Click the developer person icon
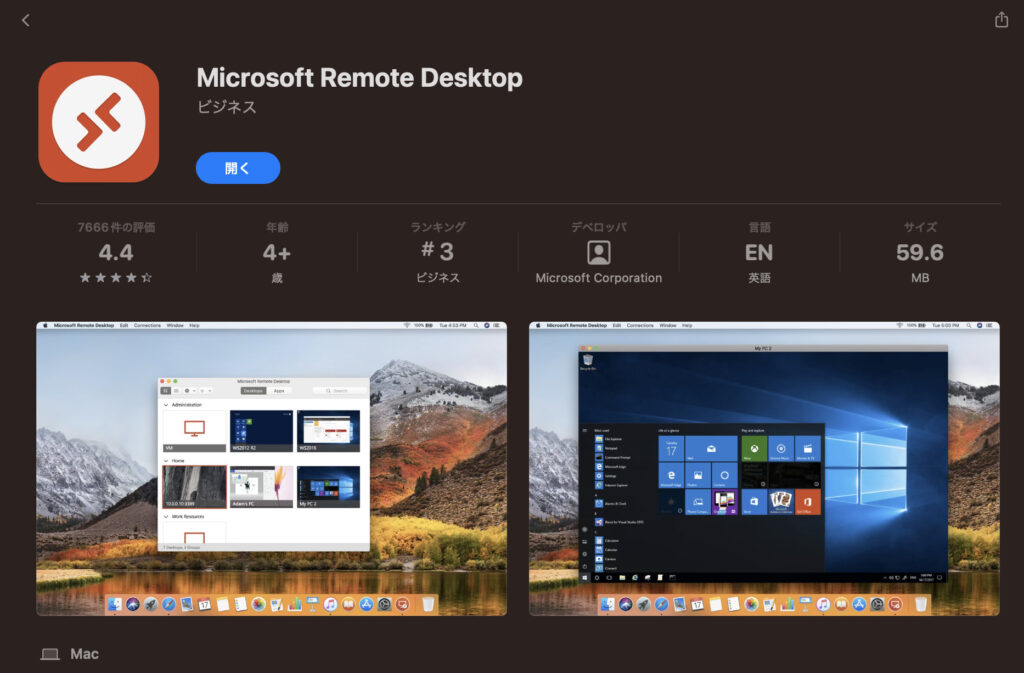This screenshot has height=673, width=1024. [x=598, y=252]
